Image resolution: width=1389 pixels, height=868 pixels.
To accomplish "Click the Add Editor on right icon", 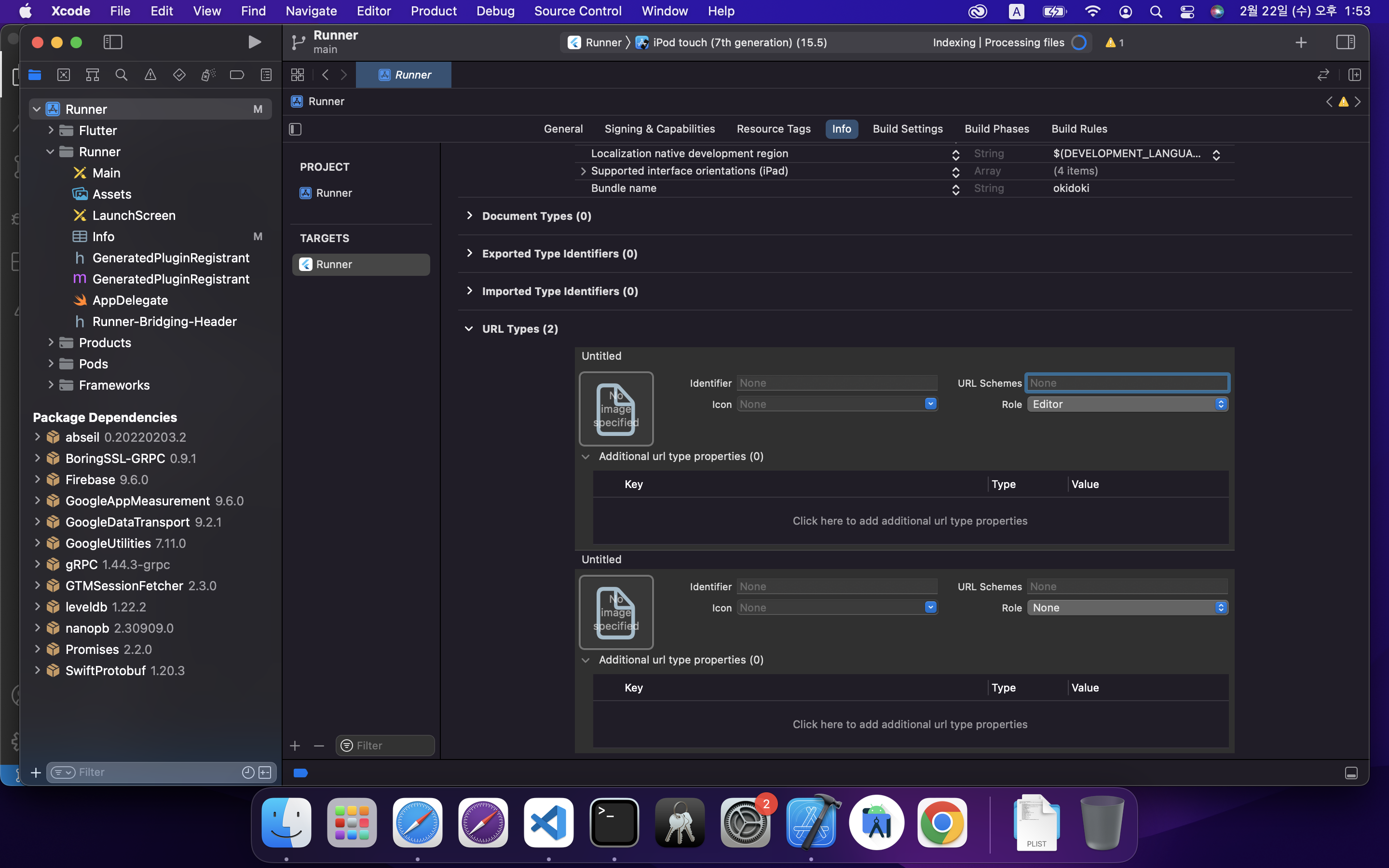I will point(1355,75).
